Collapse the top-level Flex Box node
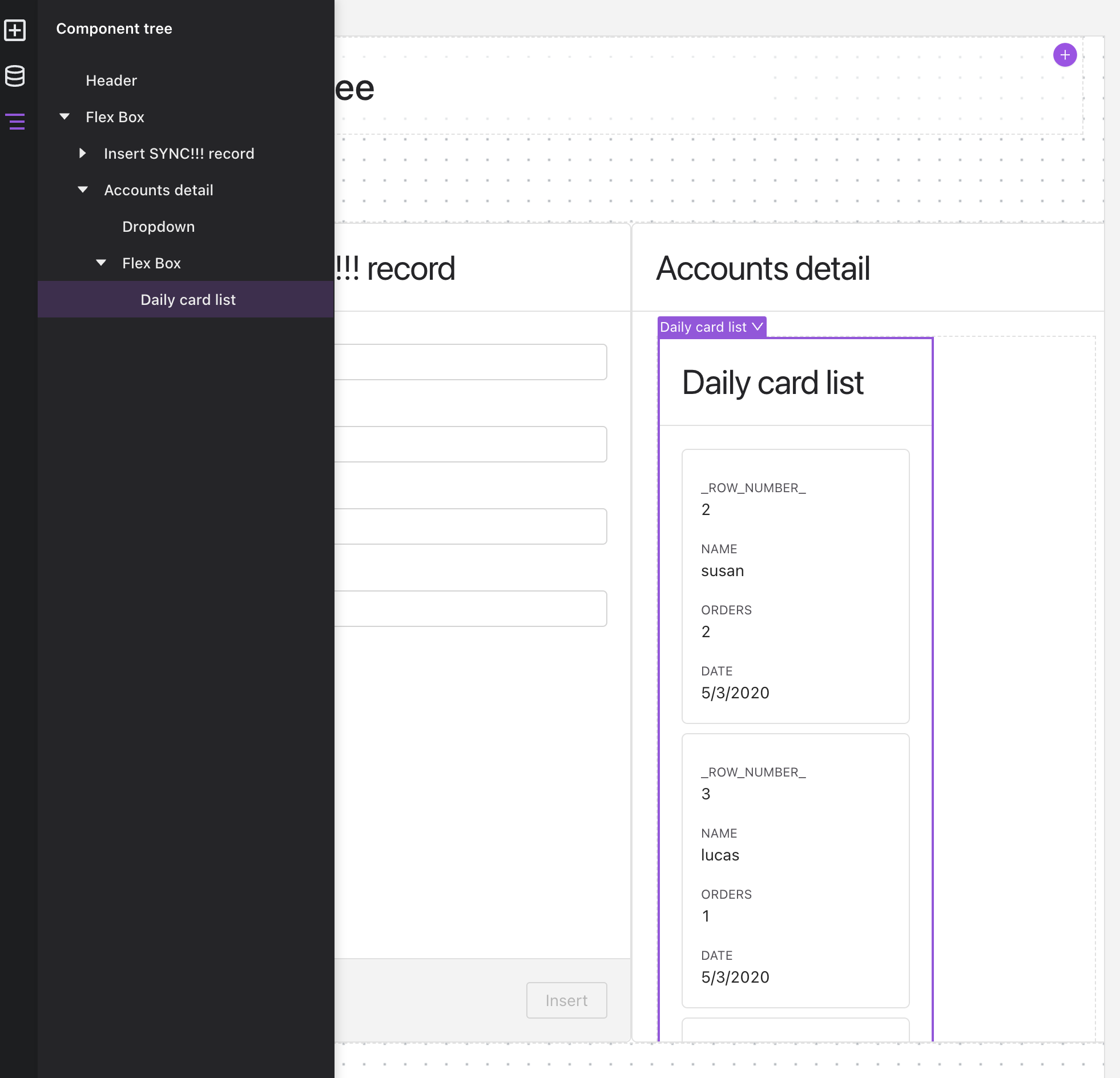Screen dimensions: 1120x1078 65,116
